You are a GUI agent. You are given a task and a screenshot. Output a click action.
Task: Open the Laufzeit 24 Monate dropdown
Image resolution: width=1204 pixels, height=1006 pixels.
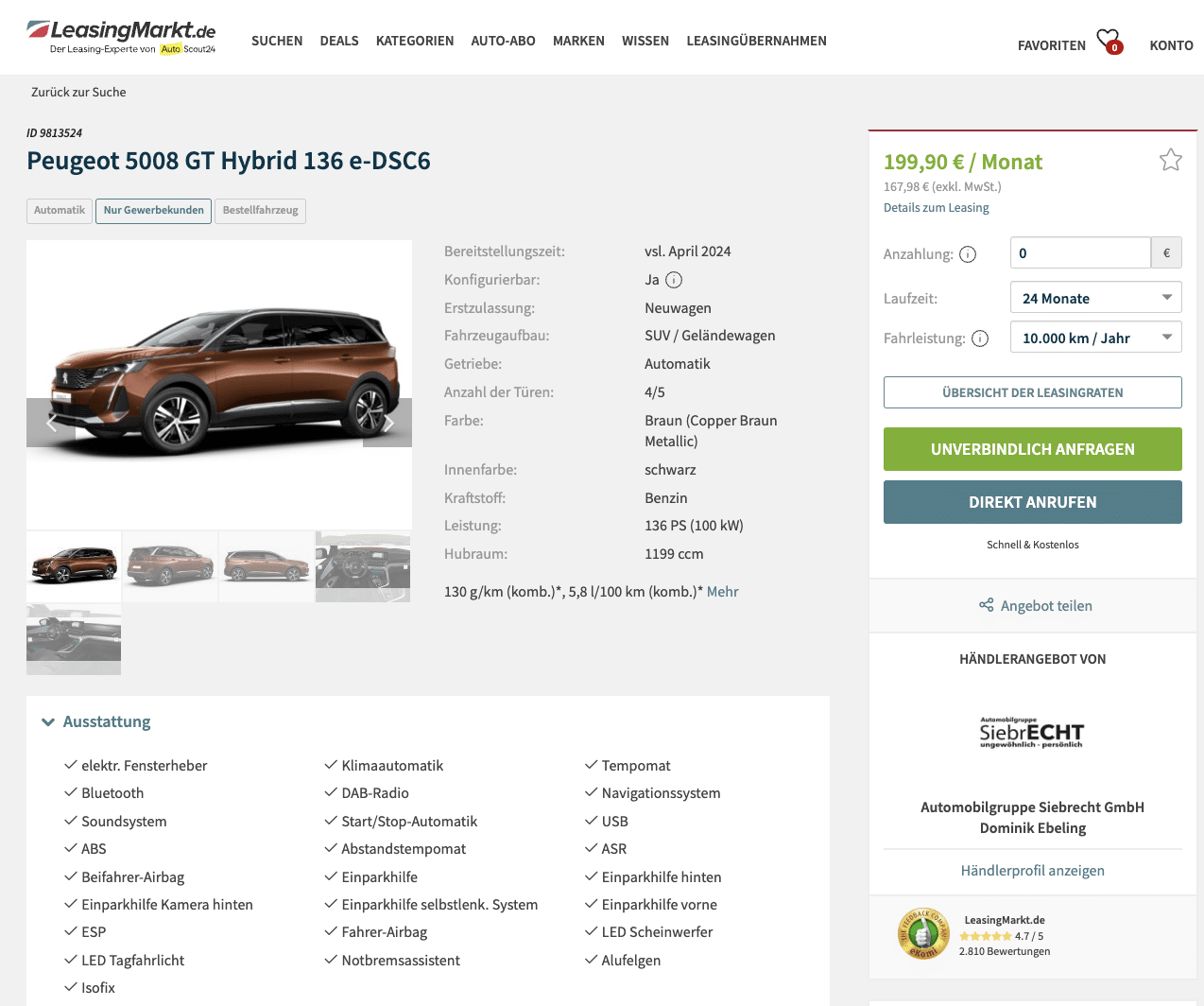(1096, 298)
